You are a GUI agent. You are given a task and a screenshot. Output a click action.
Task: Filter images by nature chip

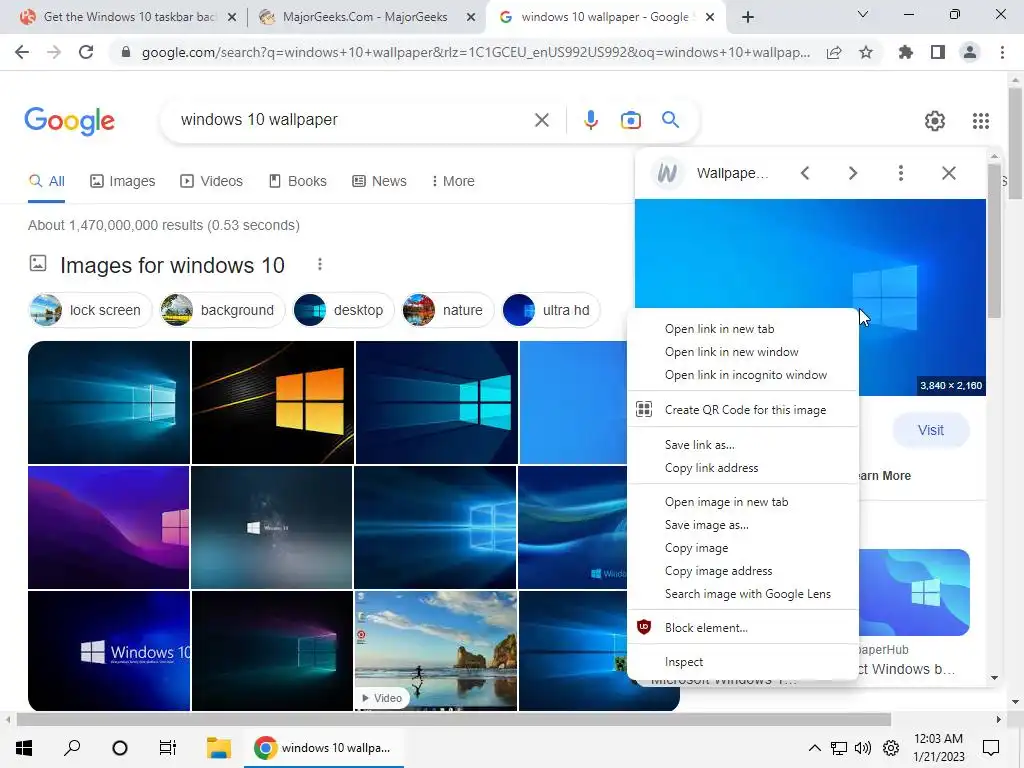click(448, 310)
